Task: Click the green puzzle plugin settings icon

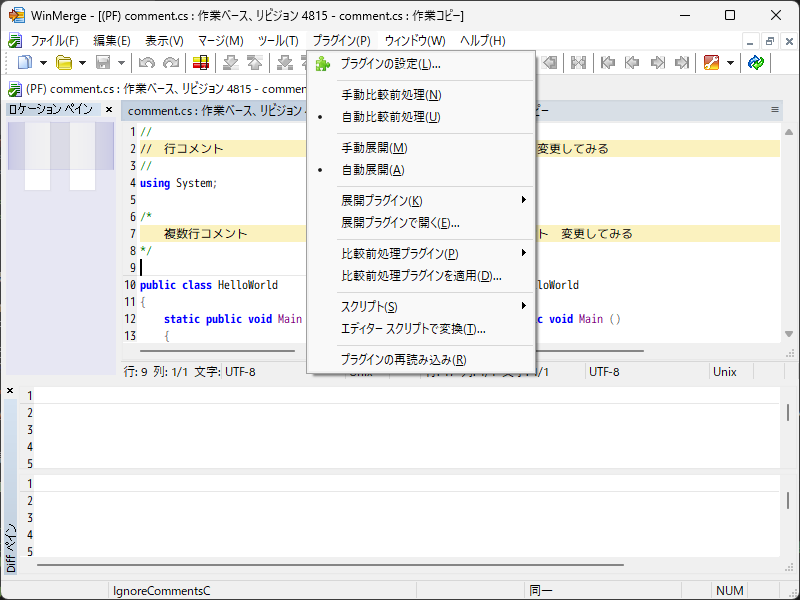Action: click(x=322, y=64)
